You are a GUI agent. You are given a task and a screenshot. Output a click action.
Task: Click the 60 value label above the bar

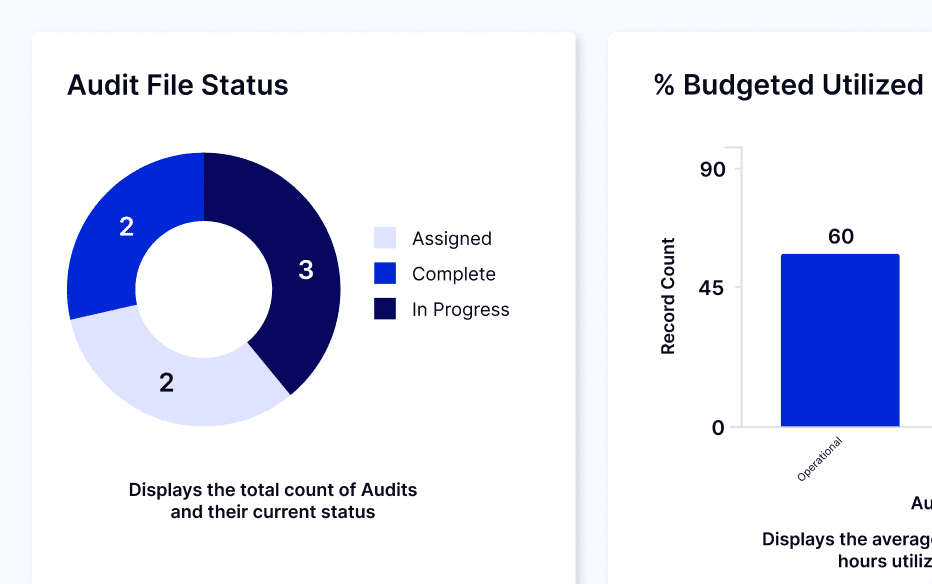pos(840,237)
